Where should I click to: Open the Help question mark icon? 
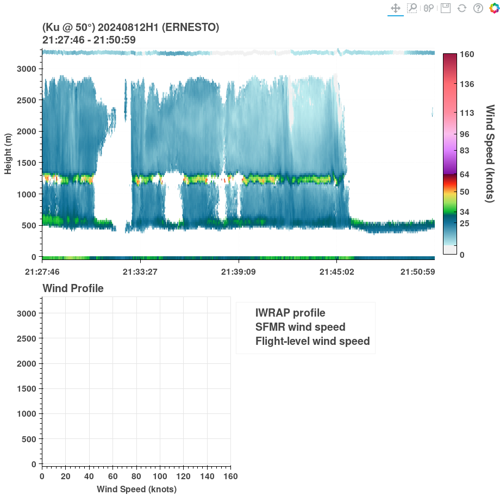coord(478,8)
